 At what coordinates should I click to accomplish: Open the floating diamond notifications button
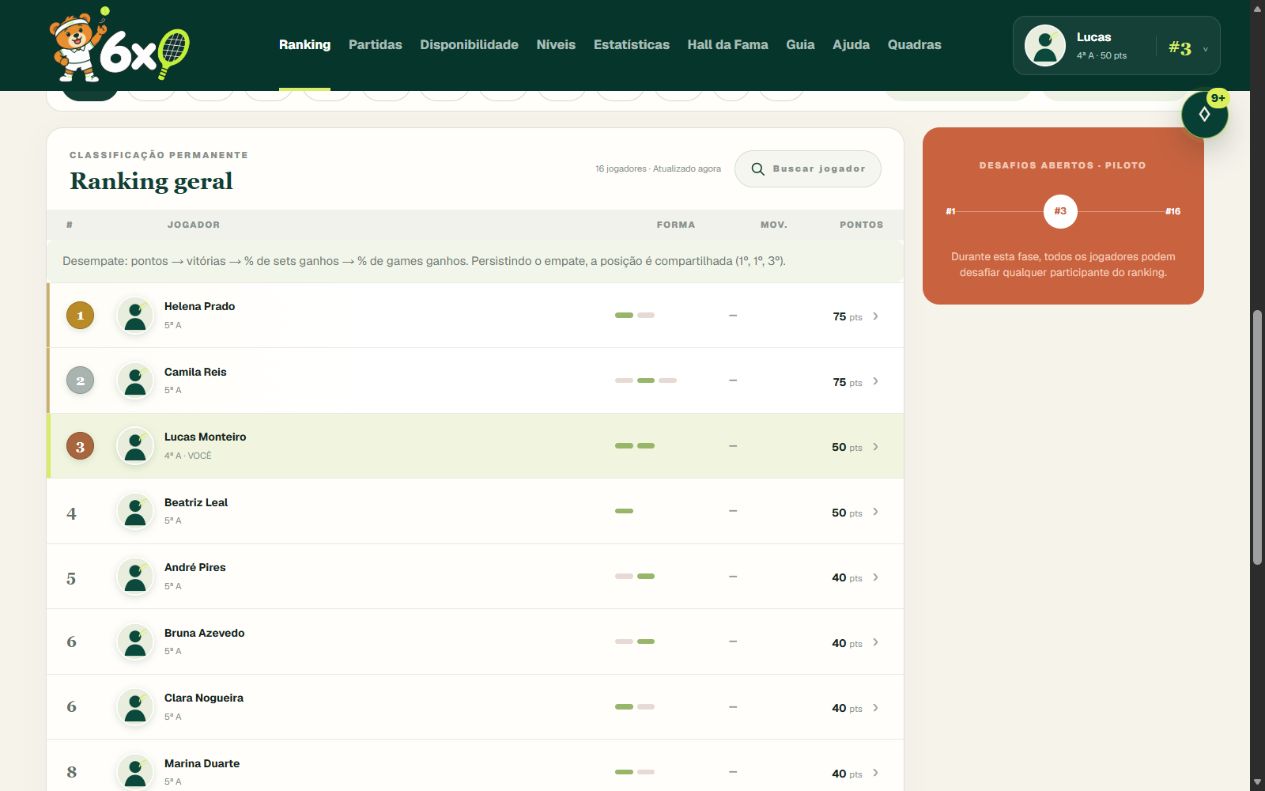(1204, 115)
